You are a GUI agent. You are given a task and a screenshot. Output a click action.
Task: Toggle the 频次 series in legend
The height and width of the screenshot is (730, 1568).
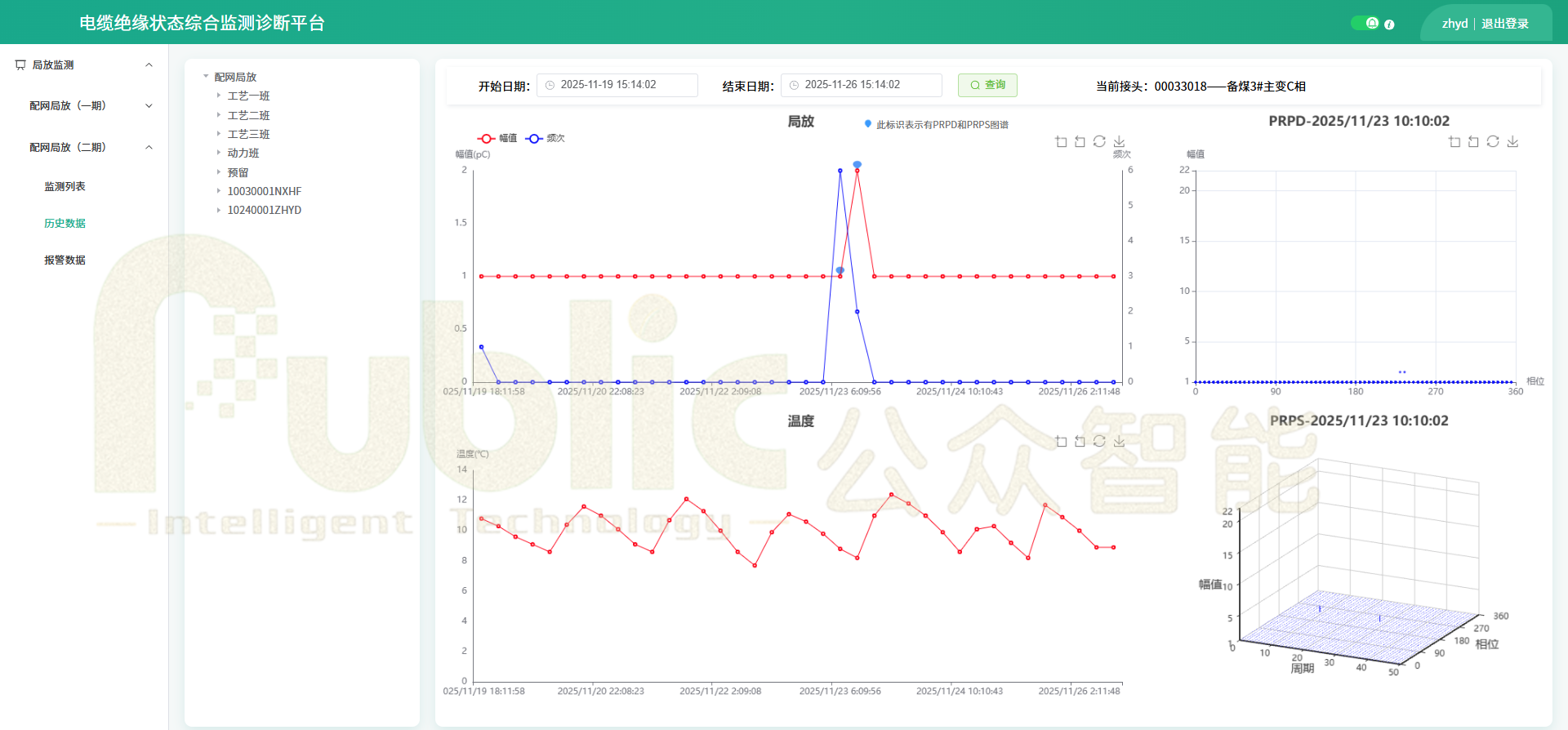546,138
